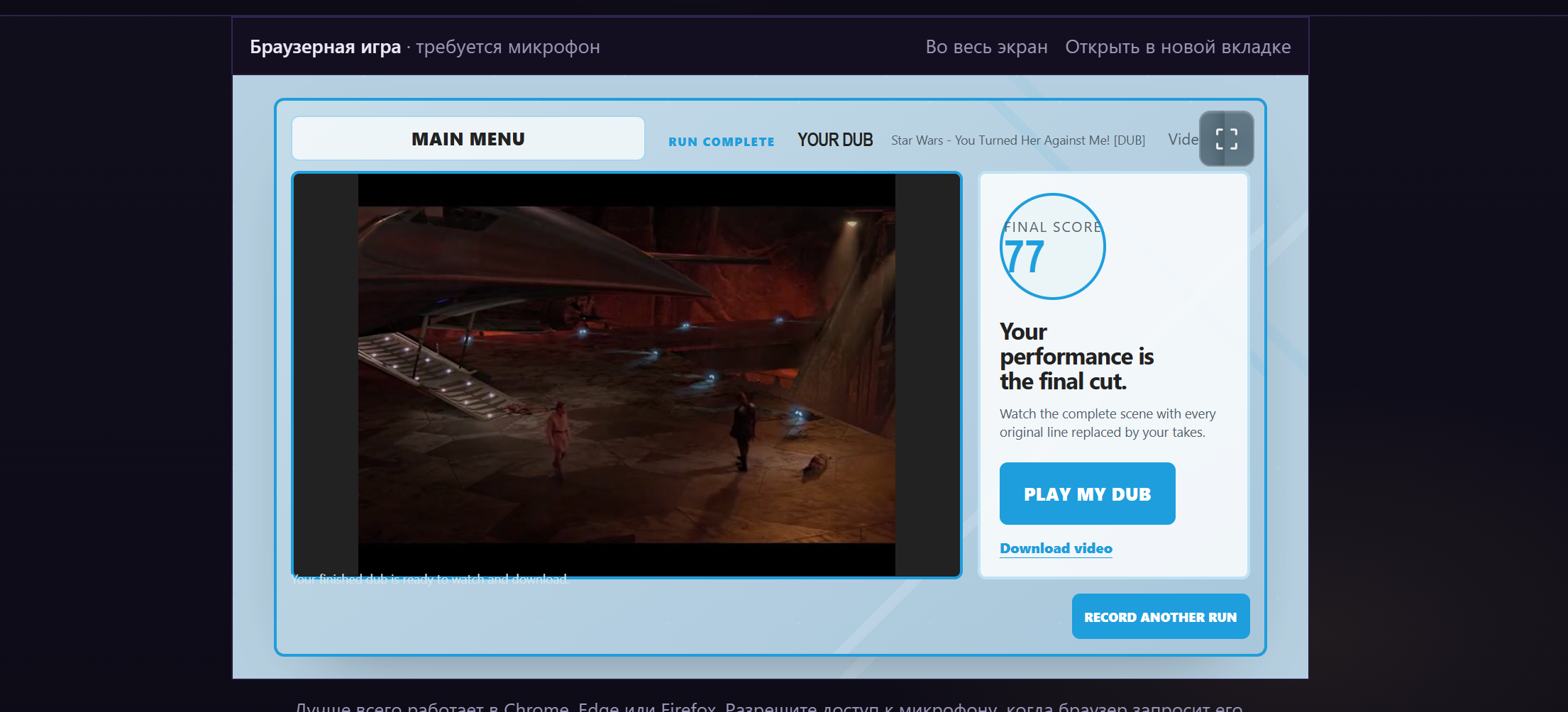1568x712 pixels.
Task: Select the RUN COMPLETE label
Action: point(722,142)
